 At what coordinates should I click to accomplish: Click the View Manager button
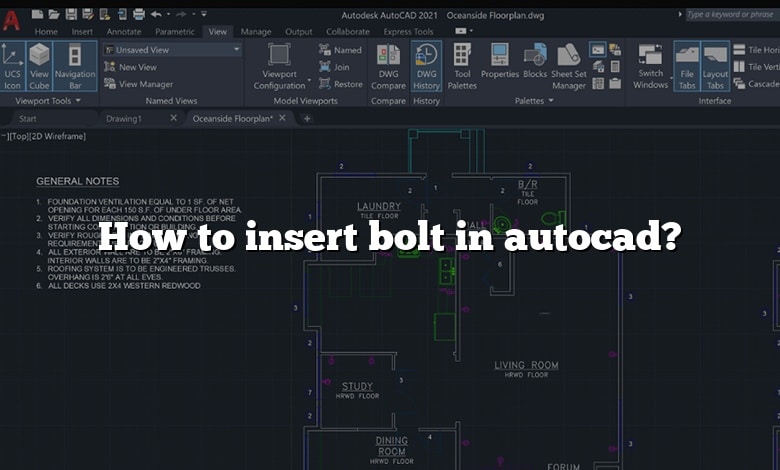[x=145, y=84]
